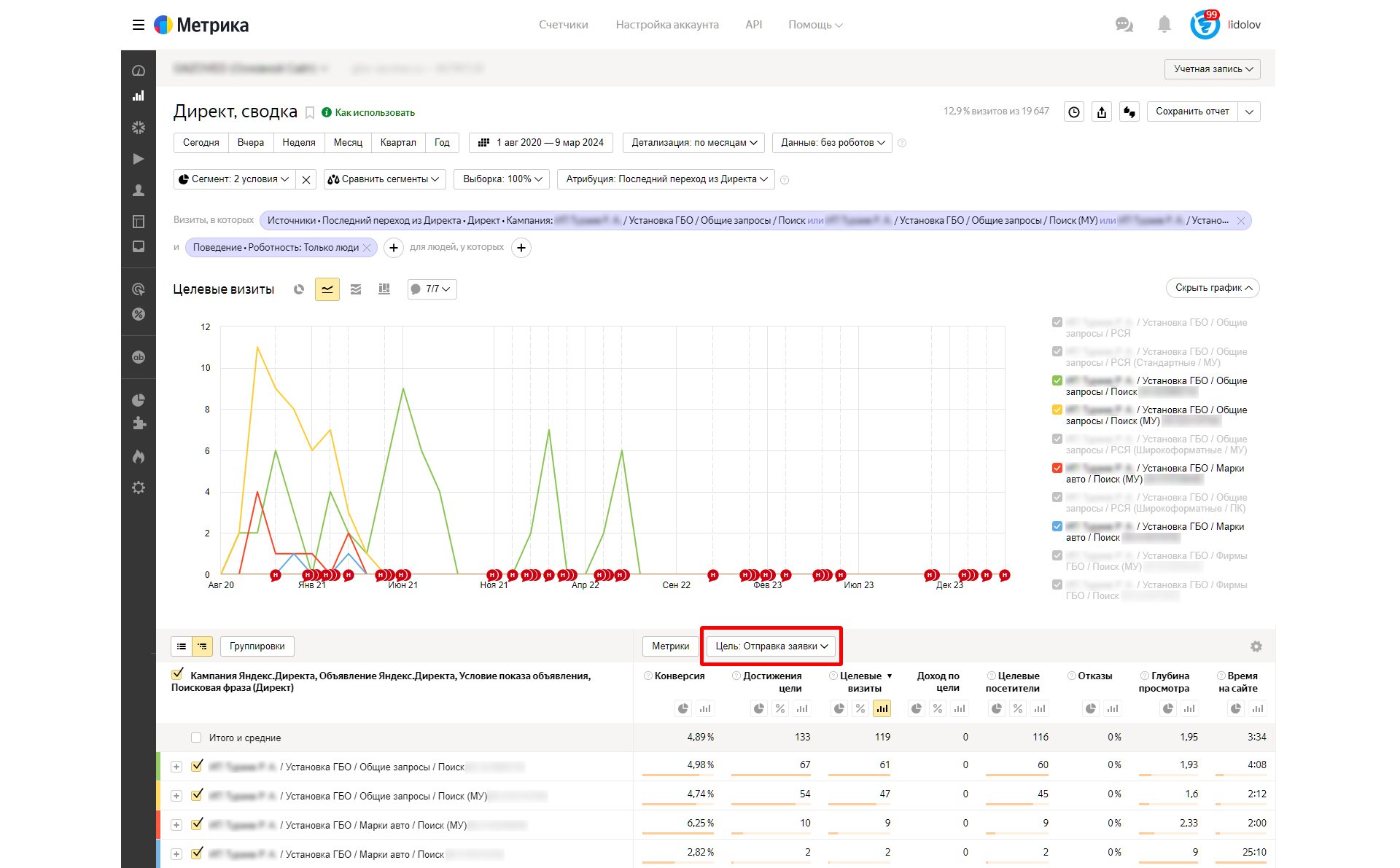Open the 'Цель: Отправка заявки' dropdown

pyautogui.click(x=771, y=646)
